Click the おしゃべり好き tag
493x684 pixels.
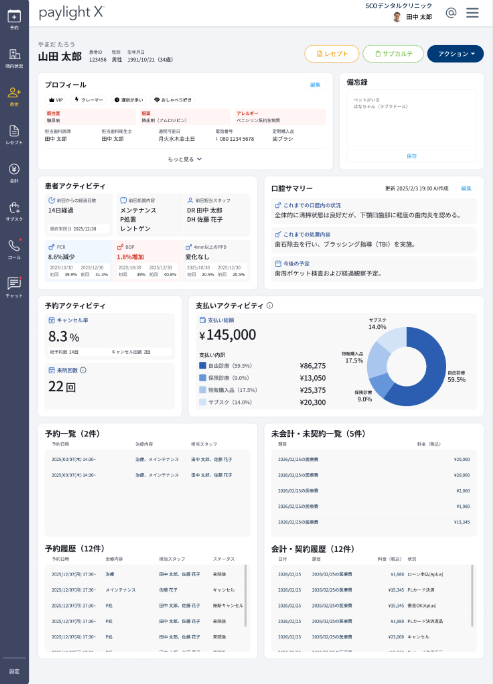pyautogui.click(x=173, y=100)
